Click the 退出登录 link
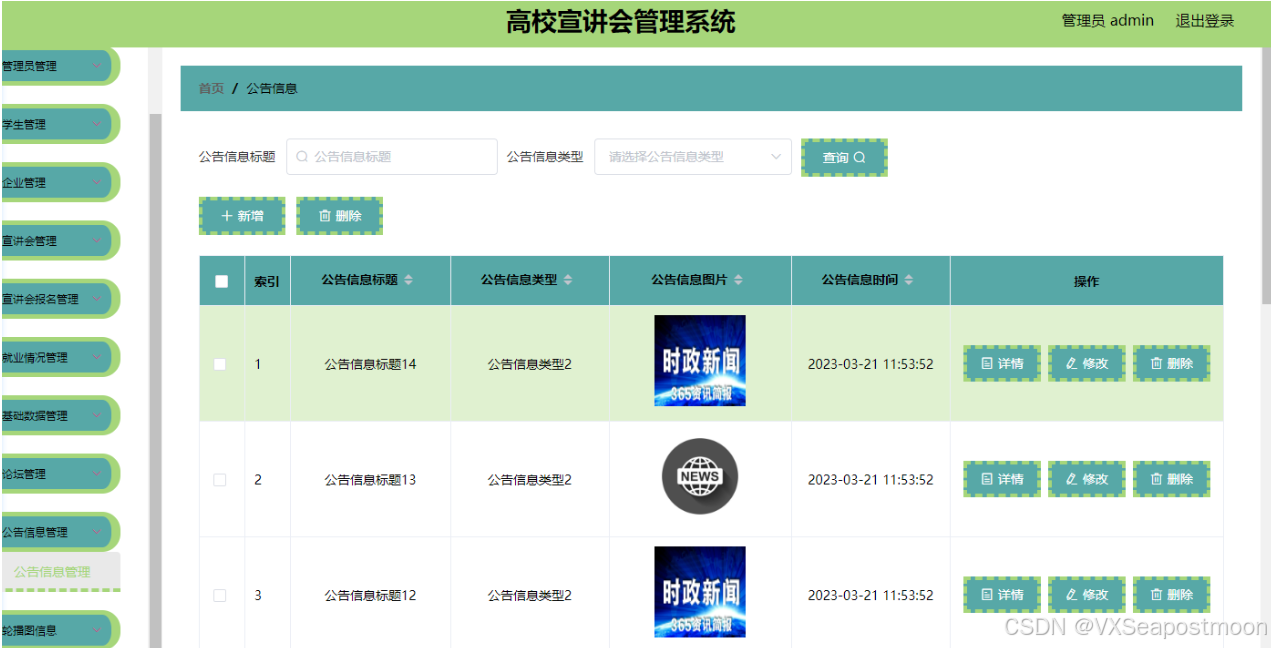The image size is (1271, 648). click(x=1205, y=20)
